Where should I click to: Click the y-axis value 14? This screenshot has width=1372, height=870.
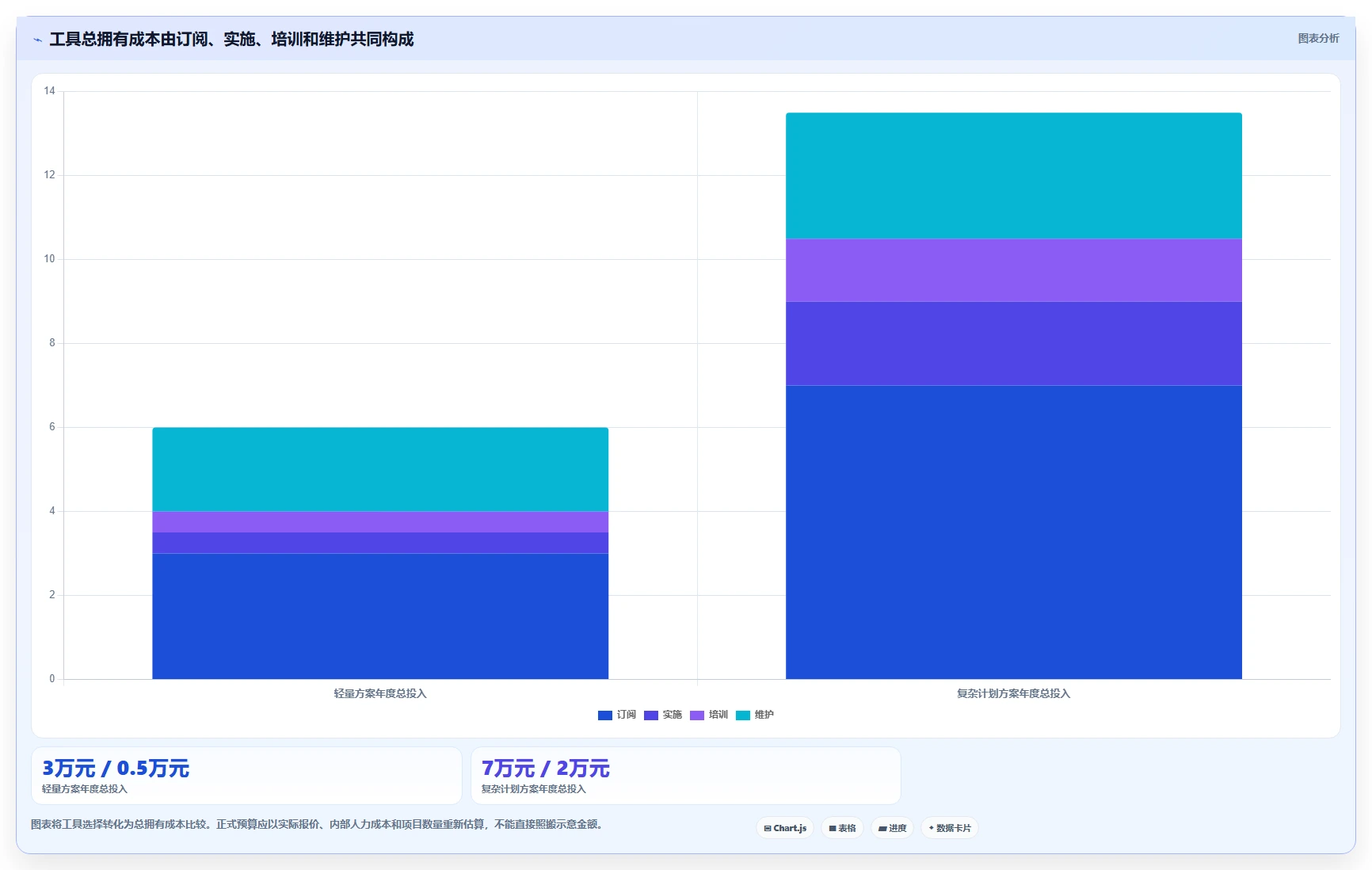pos(50,91)
